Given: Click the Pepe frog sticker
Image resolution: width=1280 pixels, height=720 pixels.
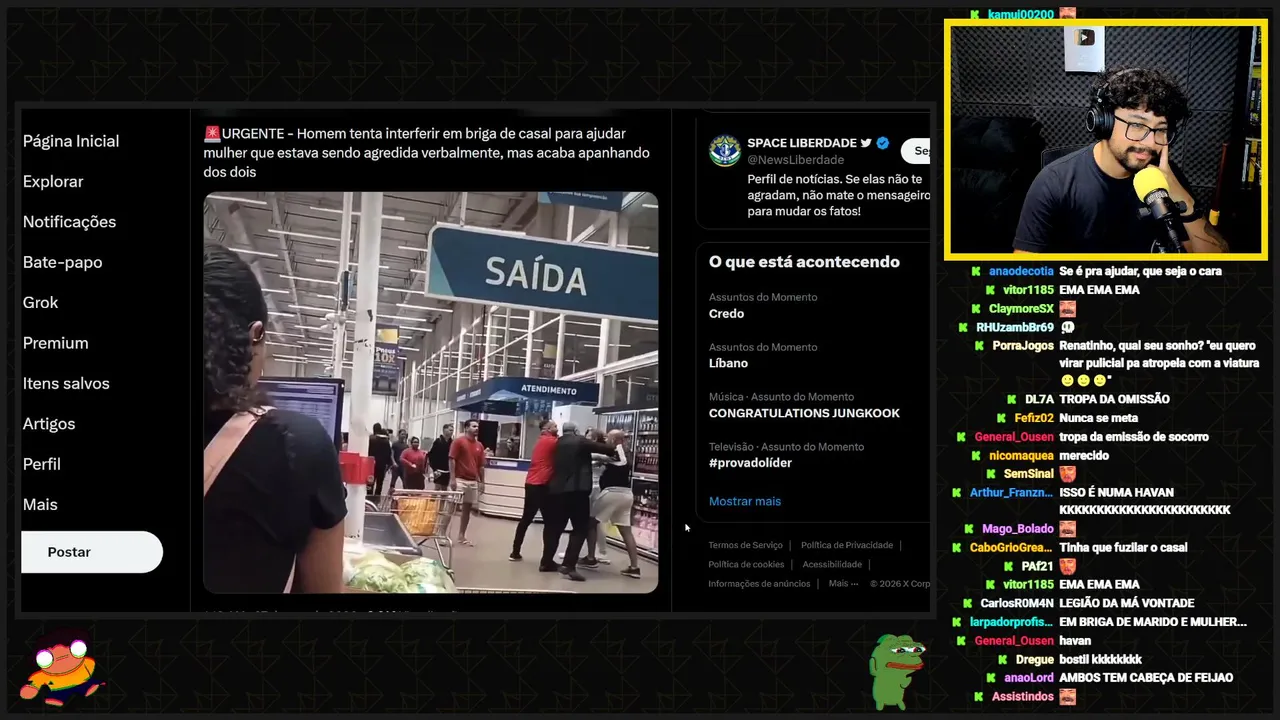Looking at the screenshot, I should click(x=896, y=671).
